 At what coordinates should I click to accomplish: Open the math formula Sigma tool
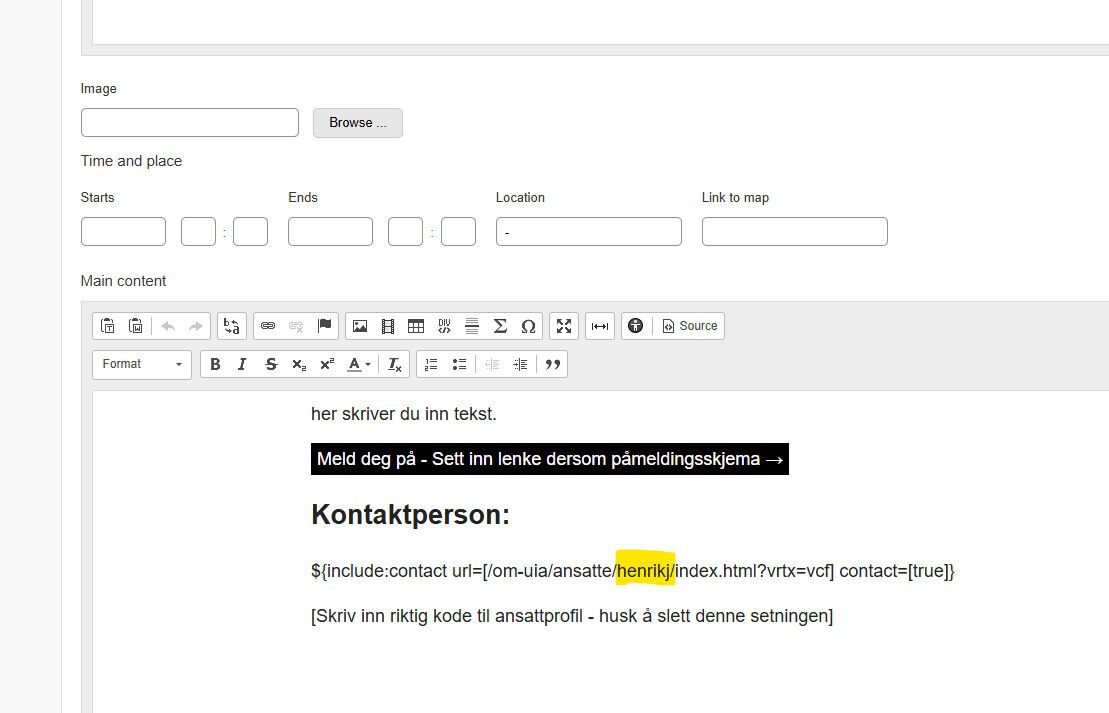[500, 326]
